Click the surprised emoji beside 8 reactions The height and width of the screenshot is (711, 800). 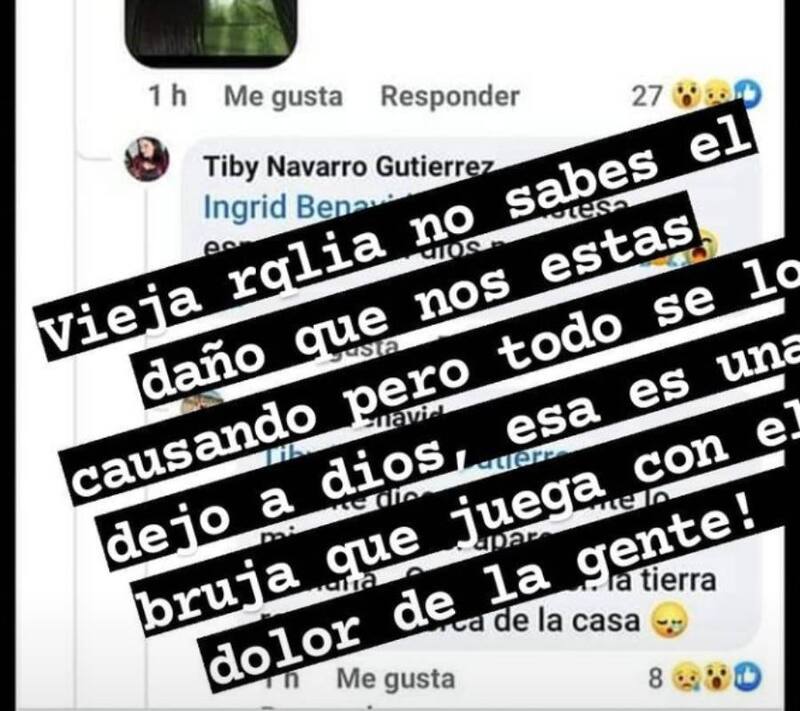pos(718,678)
